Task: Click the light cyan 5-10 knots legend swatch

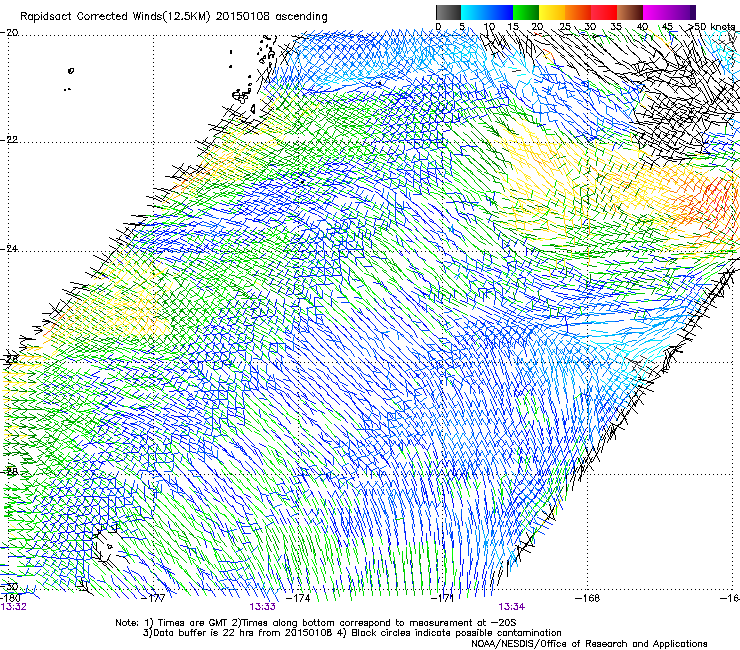Action: pyautogui.click(x=474, y=12)
